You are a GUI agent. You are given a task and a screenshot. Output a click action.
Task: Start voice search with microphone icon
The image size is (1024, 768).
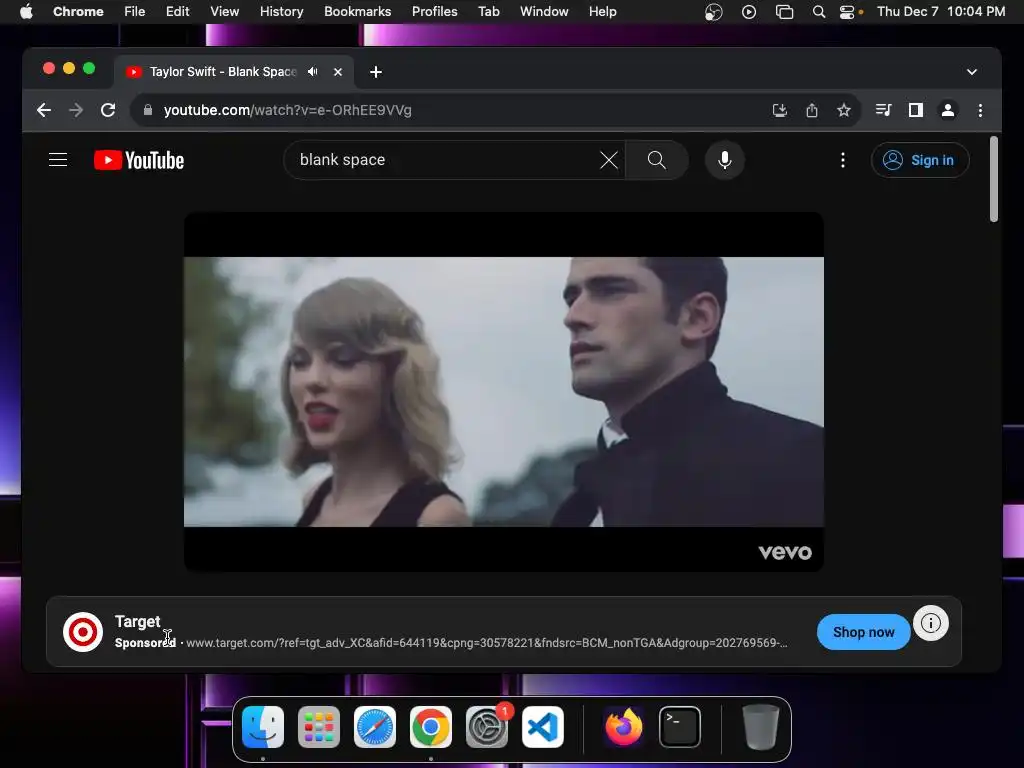point(724,160)
